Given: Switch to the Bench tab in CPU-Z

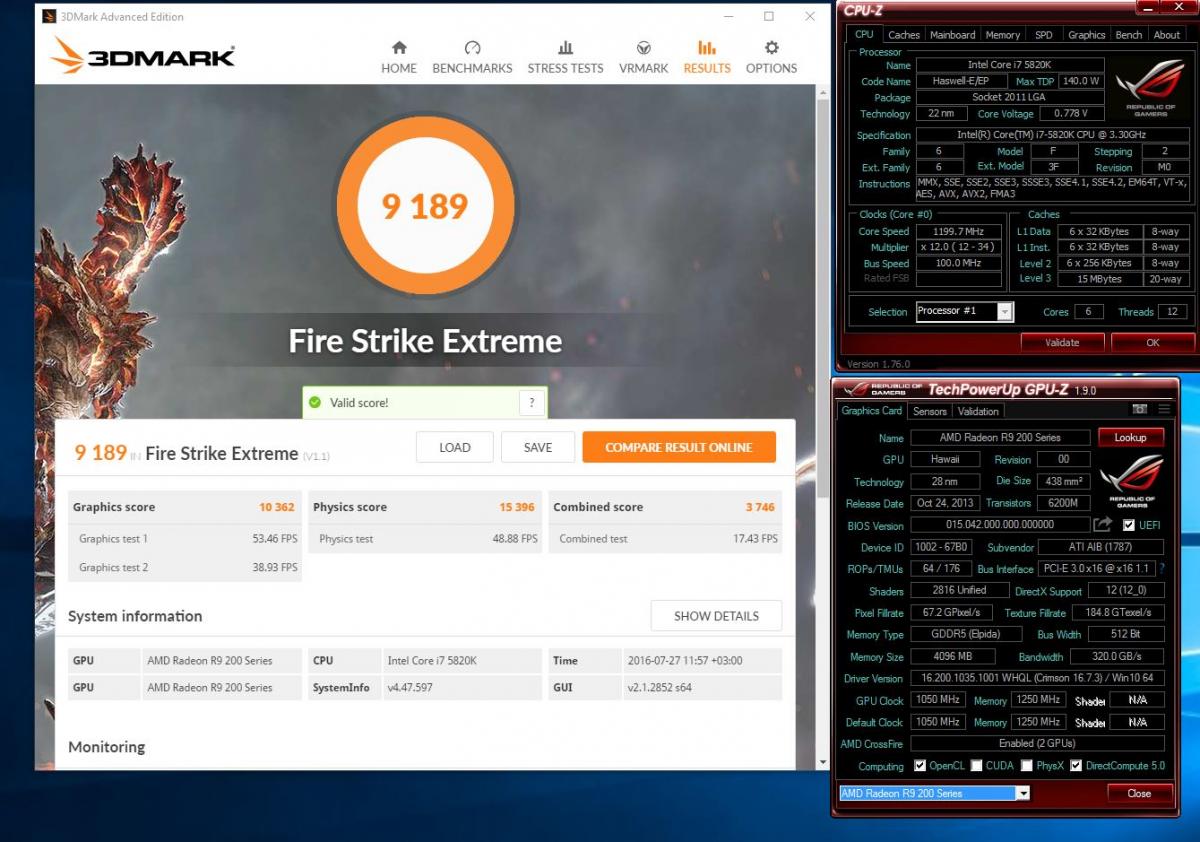Looking at the screenshot, I should (1129, 35).
